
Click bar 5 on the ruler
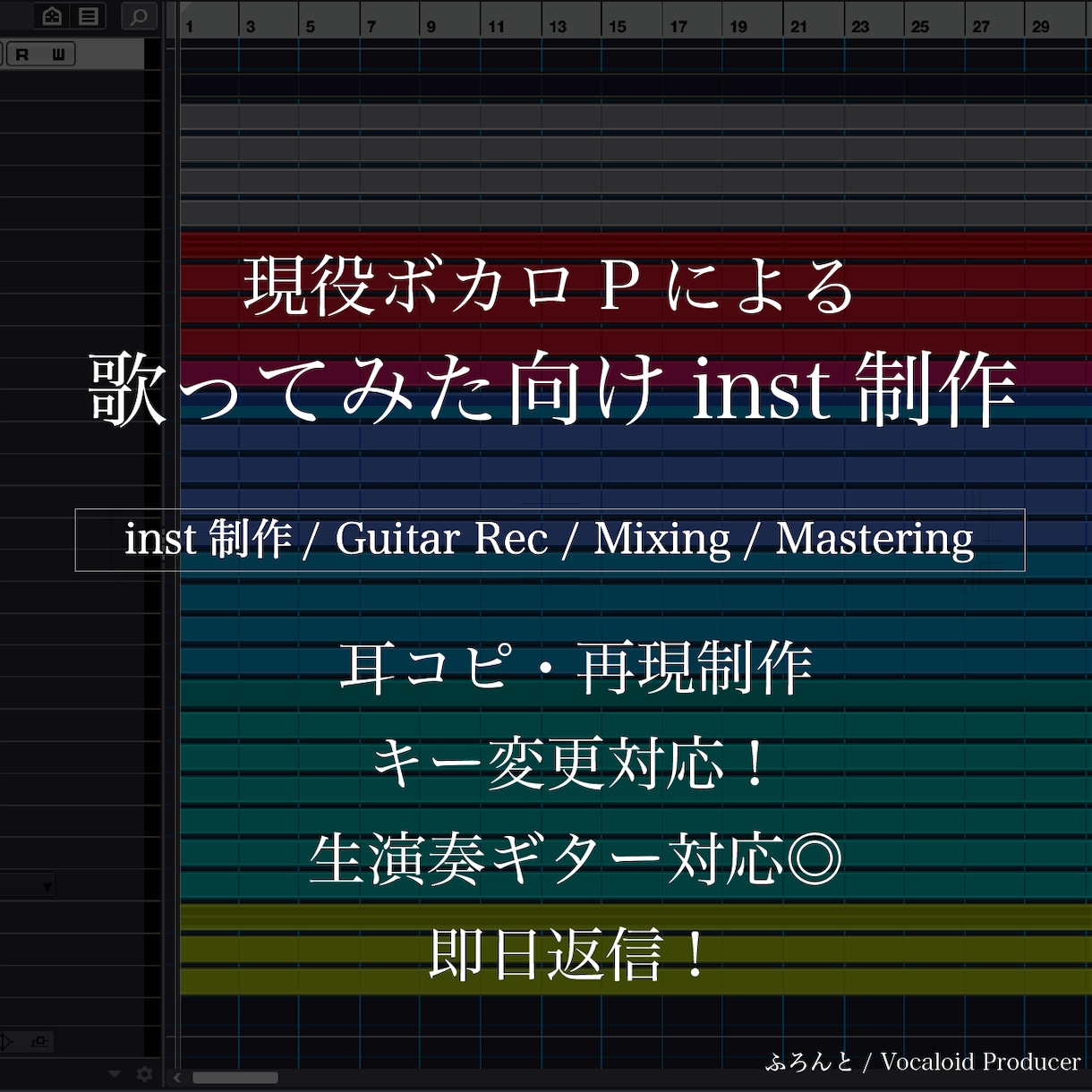click(311, 27)
